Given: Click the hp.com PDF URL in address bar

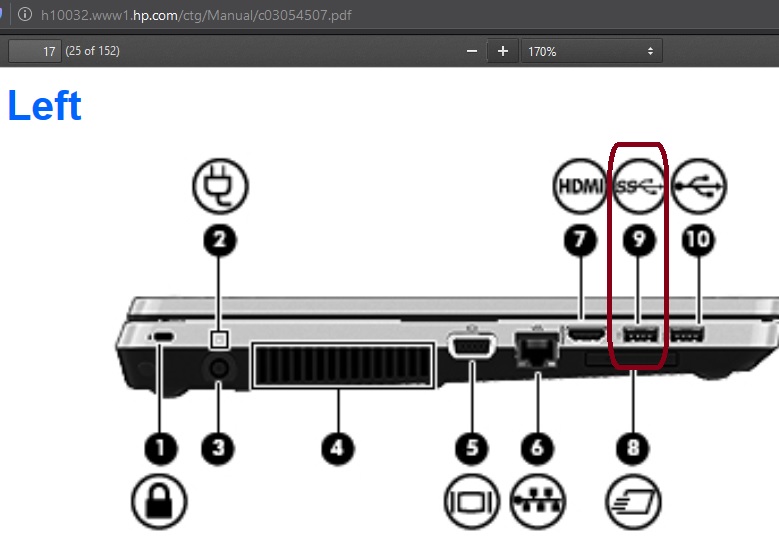Looking at the screenshot, I should (196, 15).
